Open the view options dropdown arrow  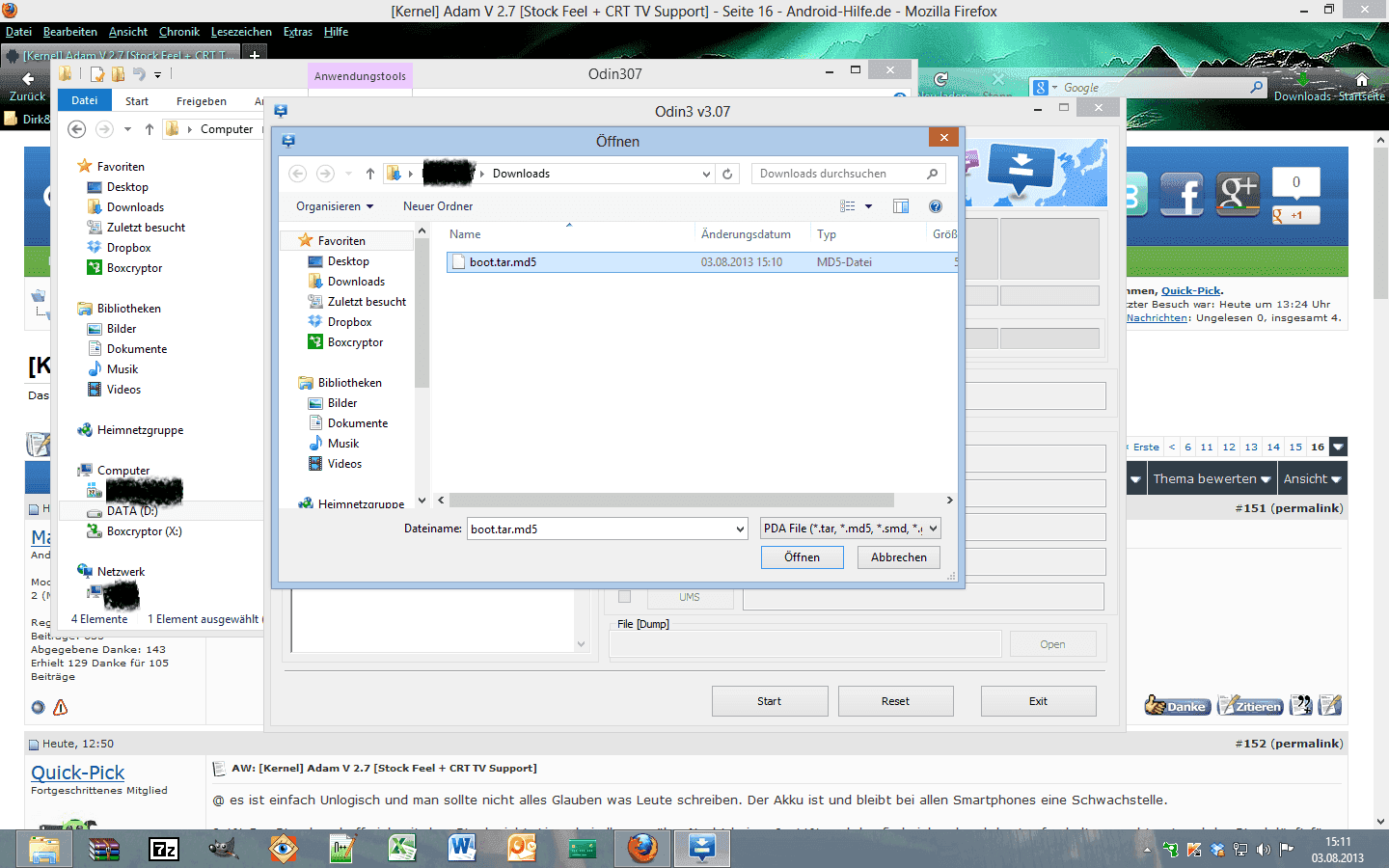[x=868, y=206]
